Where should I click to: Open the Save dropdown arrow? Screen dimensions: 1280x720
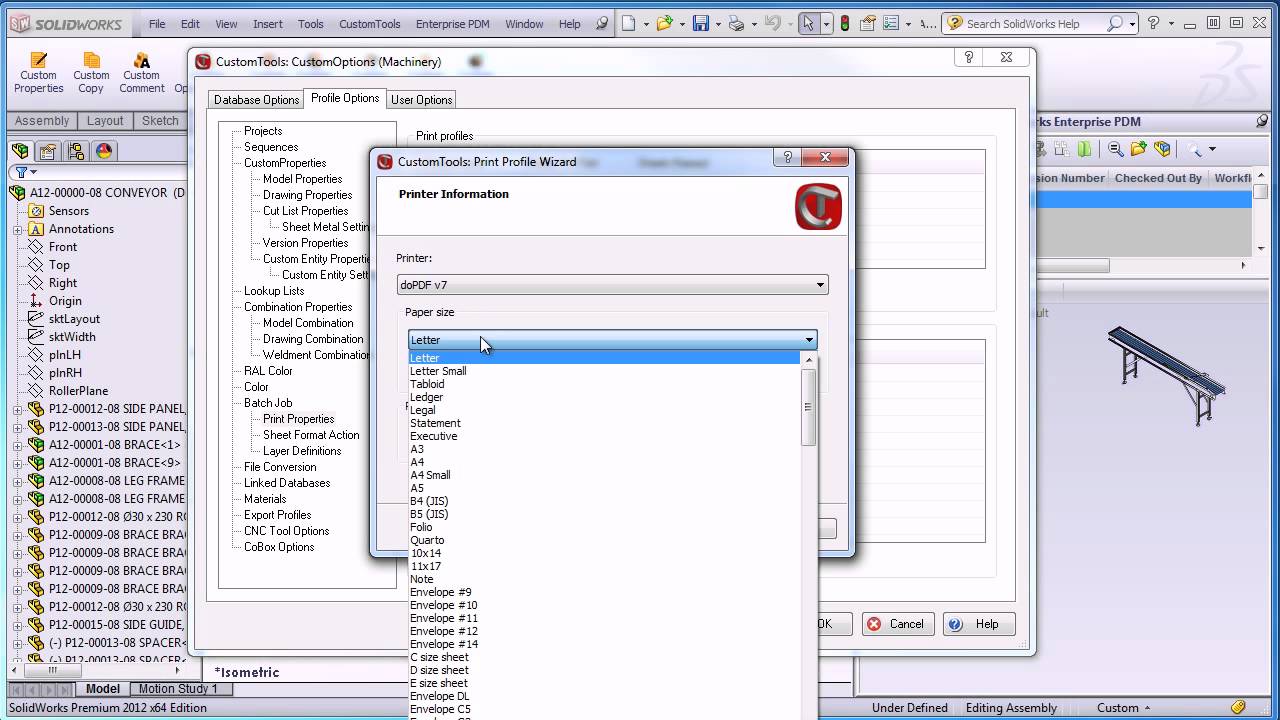tap(719, 24)
